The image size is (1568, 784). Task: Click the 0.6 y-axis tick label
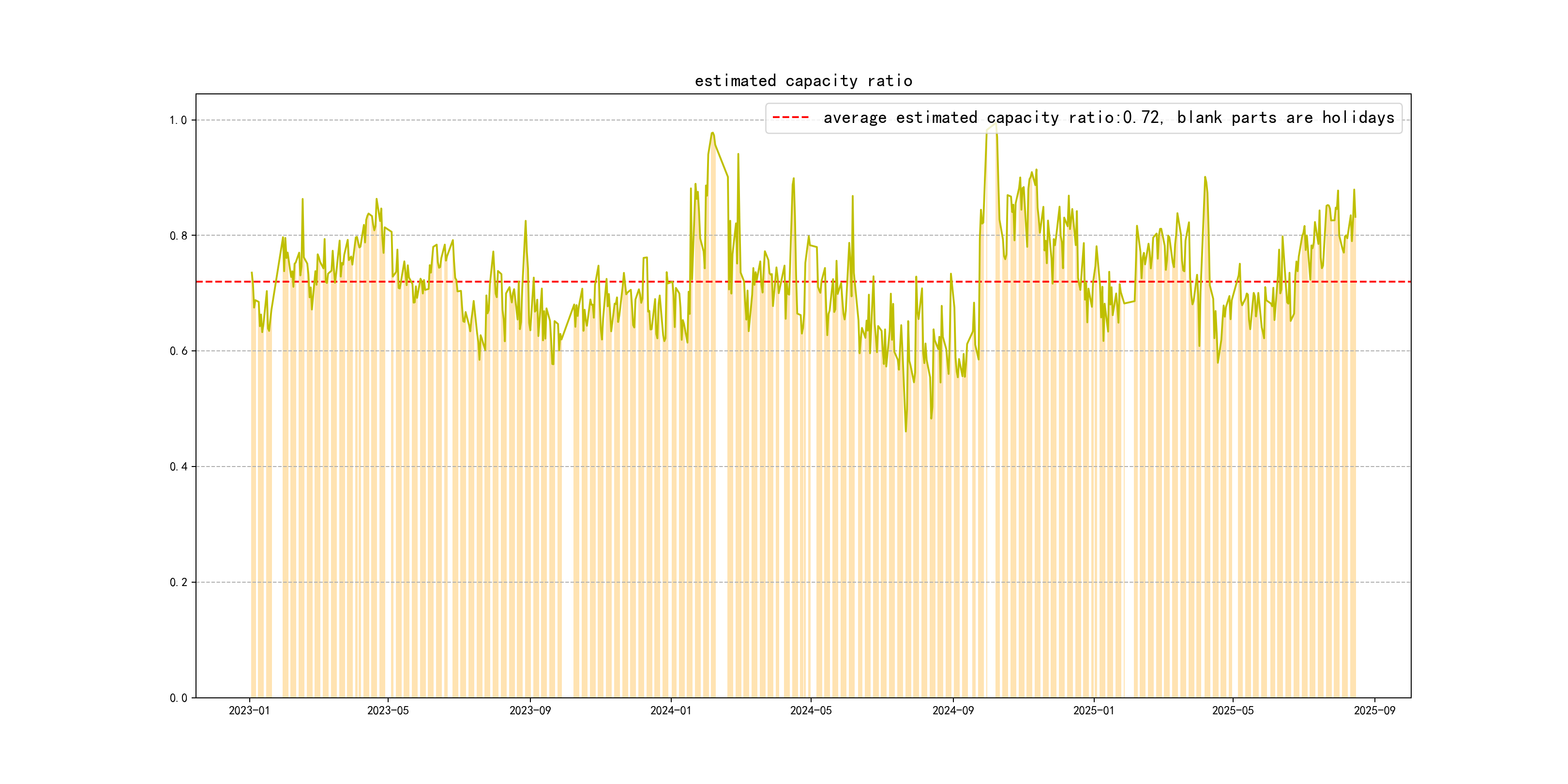point(178,351)
